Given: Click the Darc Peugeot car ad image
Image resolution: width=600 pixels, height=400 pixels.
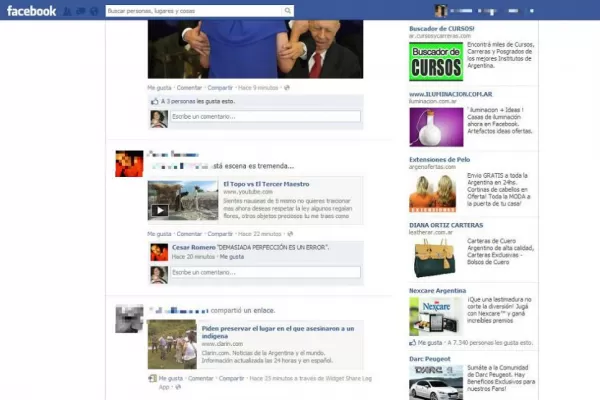Looking at the screenshot, I should (436, 383).
